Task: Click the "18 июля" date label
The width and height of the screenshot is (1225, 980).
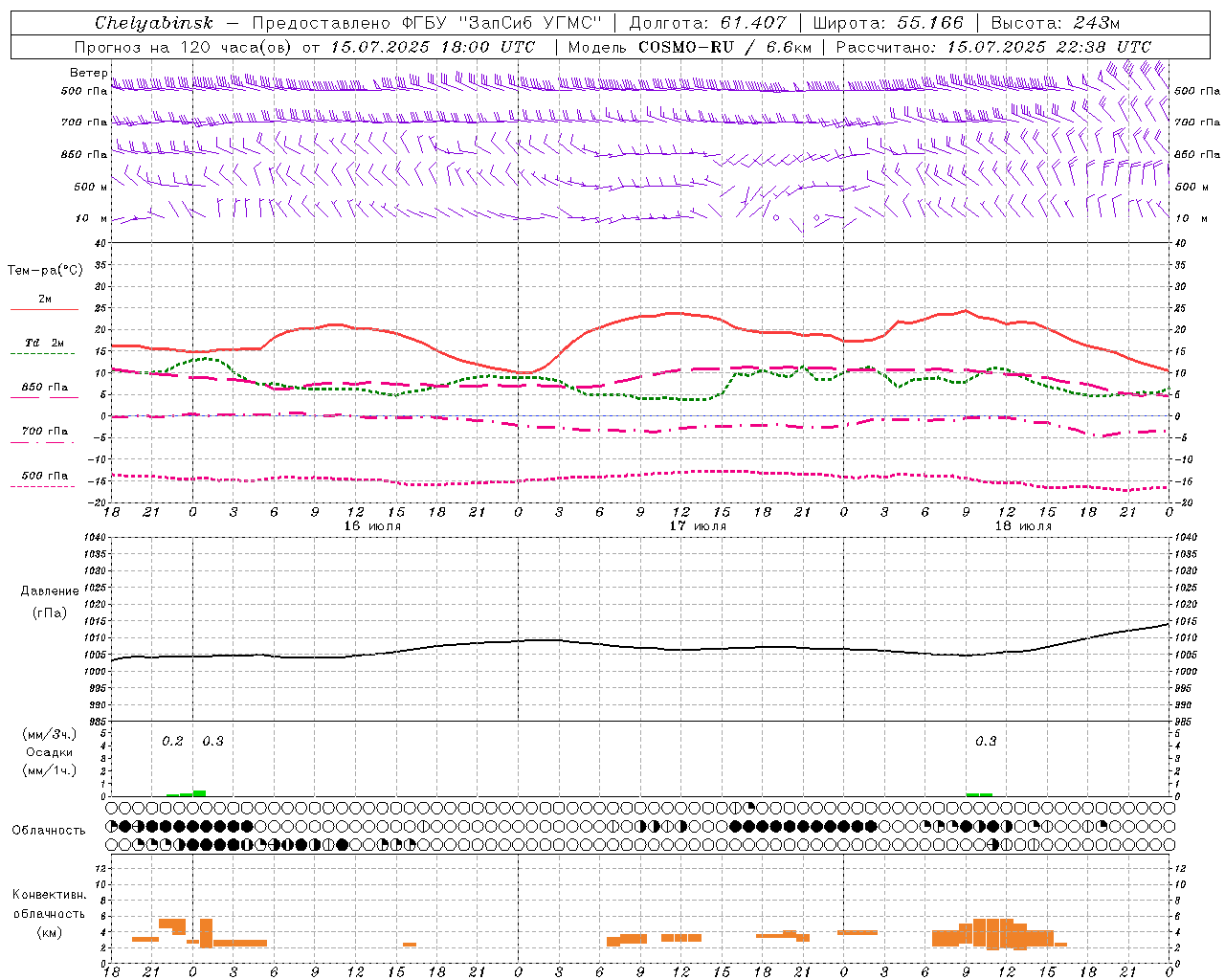Action: coord(1024,525)
